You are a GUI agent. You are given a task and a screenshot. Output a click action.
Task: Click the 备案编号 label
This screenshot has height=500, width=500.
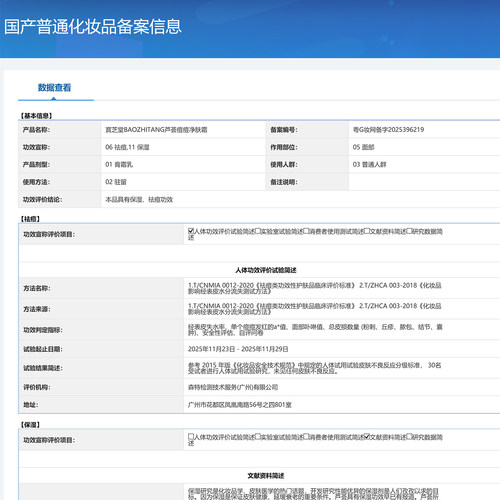point(284,130)
